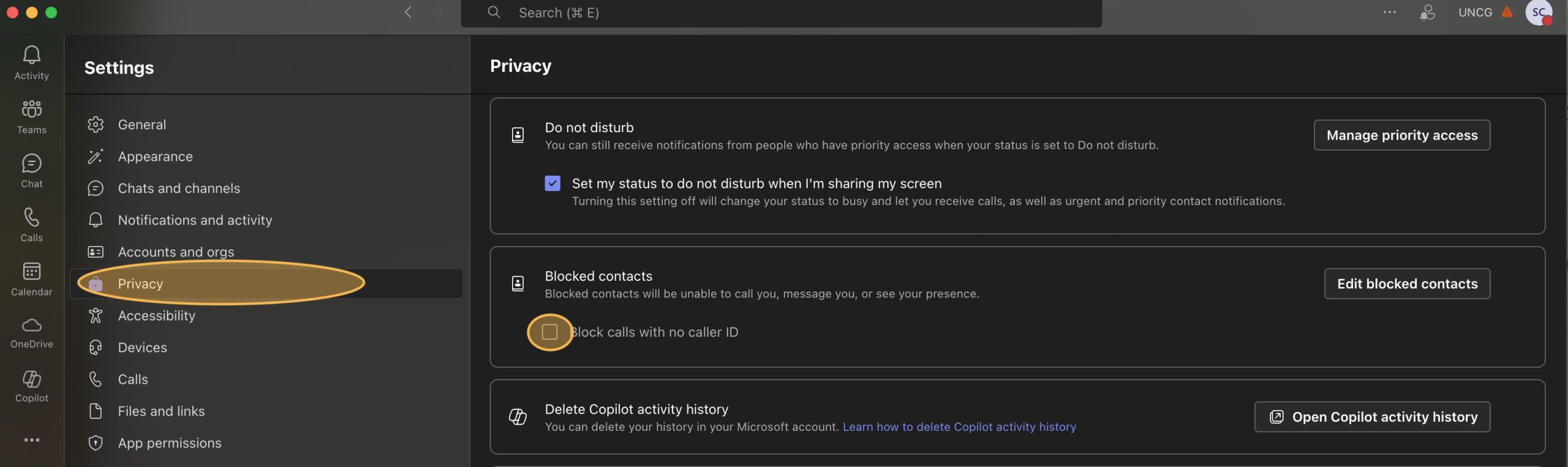
Task: Focus the Search field
Action: tap(781, 13)
